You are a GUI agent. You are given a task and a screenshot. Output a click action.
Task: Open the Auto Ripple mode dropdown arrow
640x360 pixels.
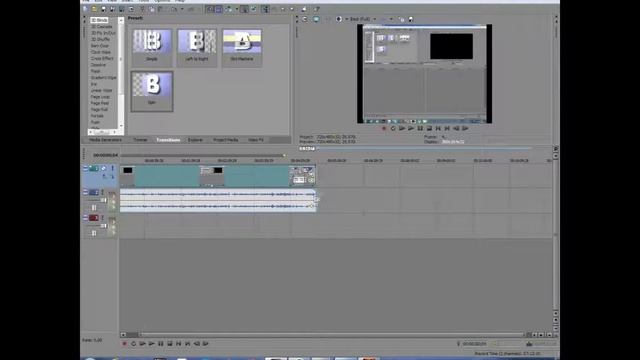tap(237, 9)
